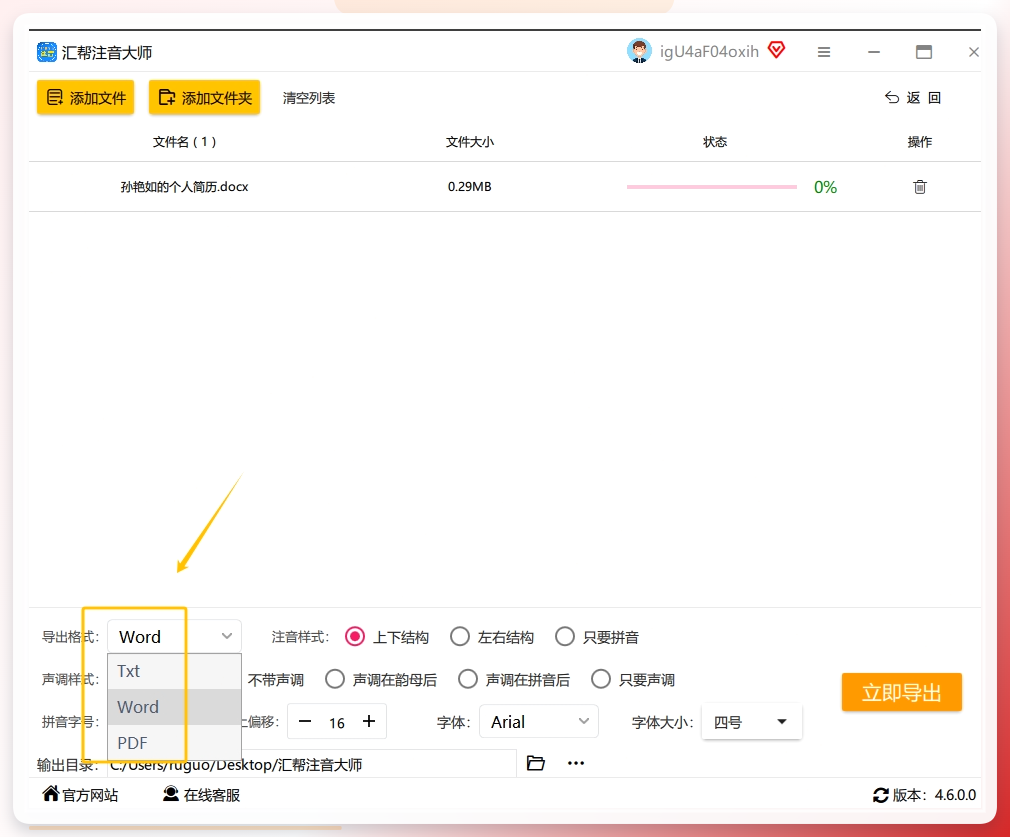Open the hamburger menu icon in title bar
The height and width of the screenshot is (837, 1010).
pos(823,52)
